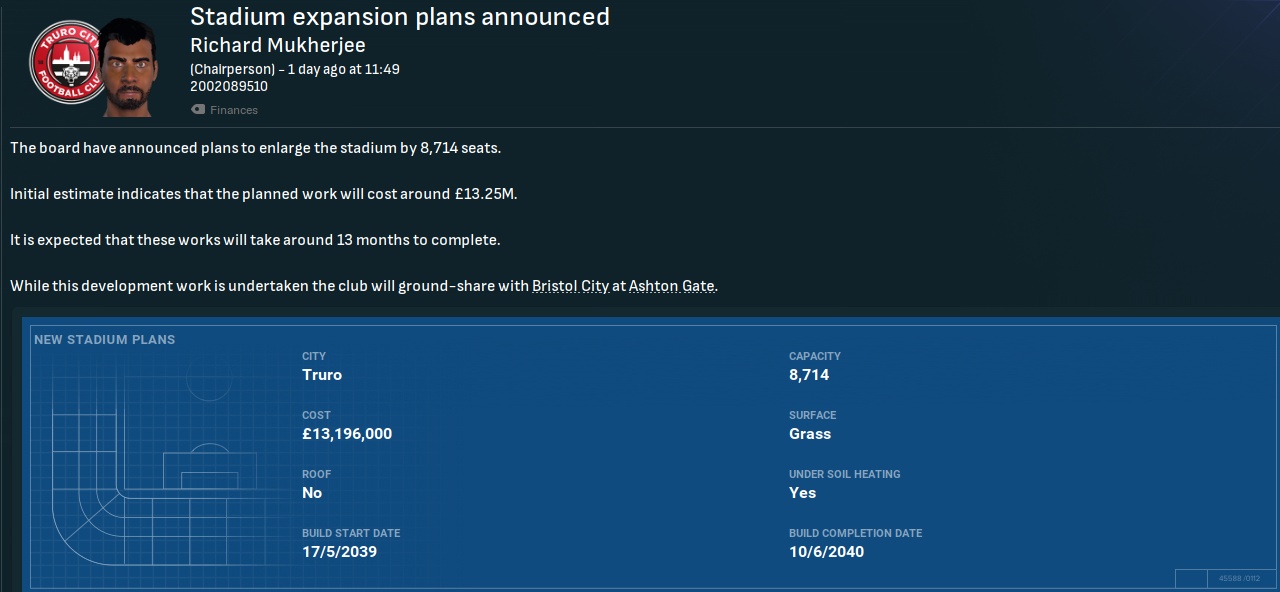Click the New Stadium Plans panel header
Image resolution: width=1280 pixels, height=592 pixels.
105,340
